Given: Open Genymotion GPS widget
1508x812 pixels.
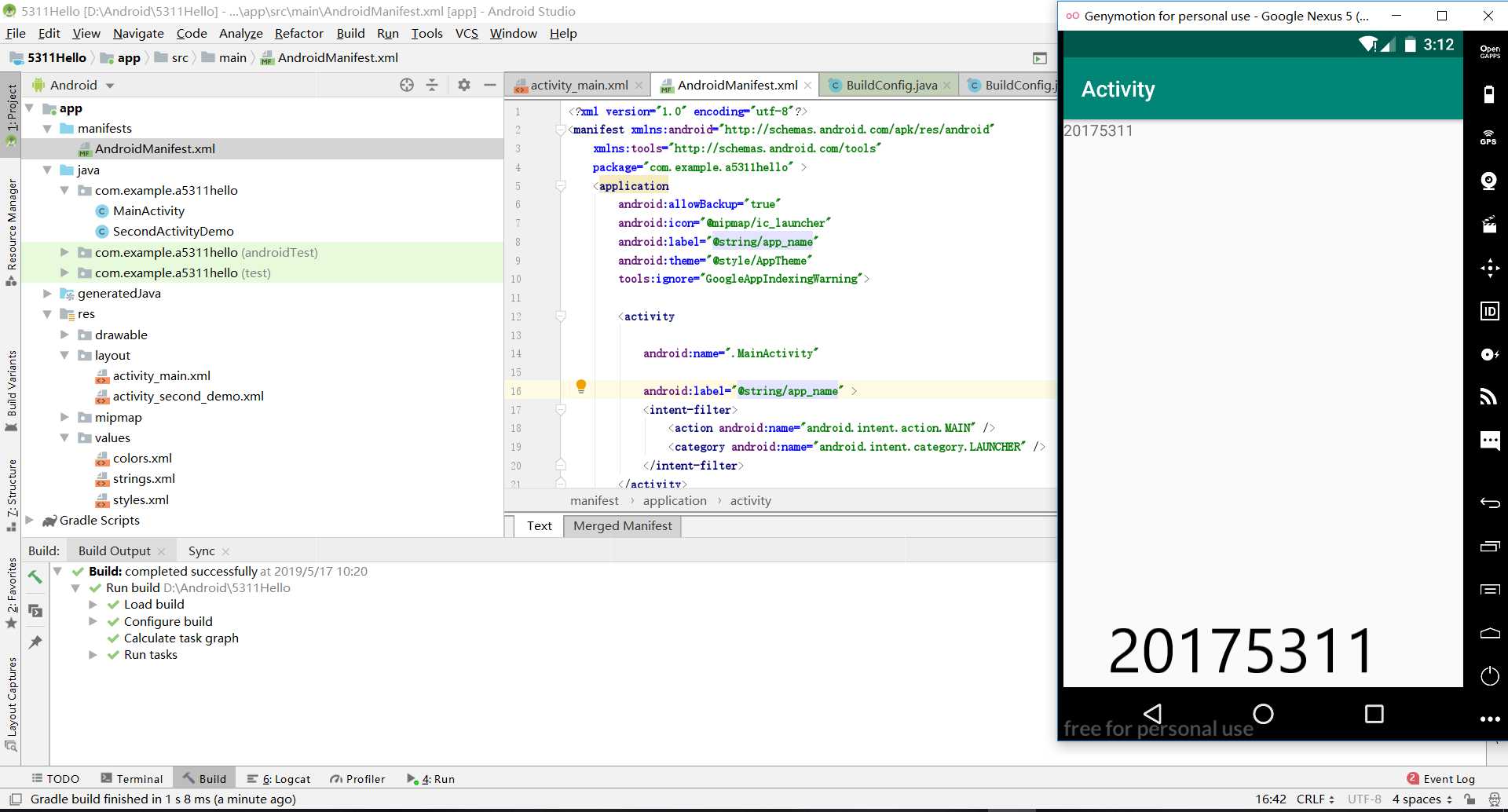Looking at the screenshot, I should click(x=1488, y=137).
